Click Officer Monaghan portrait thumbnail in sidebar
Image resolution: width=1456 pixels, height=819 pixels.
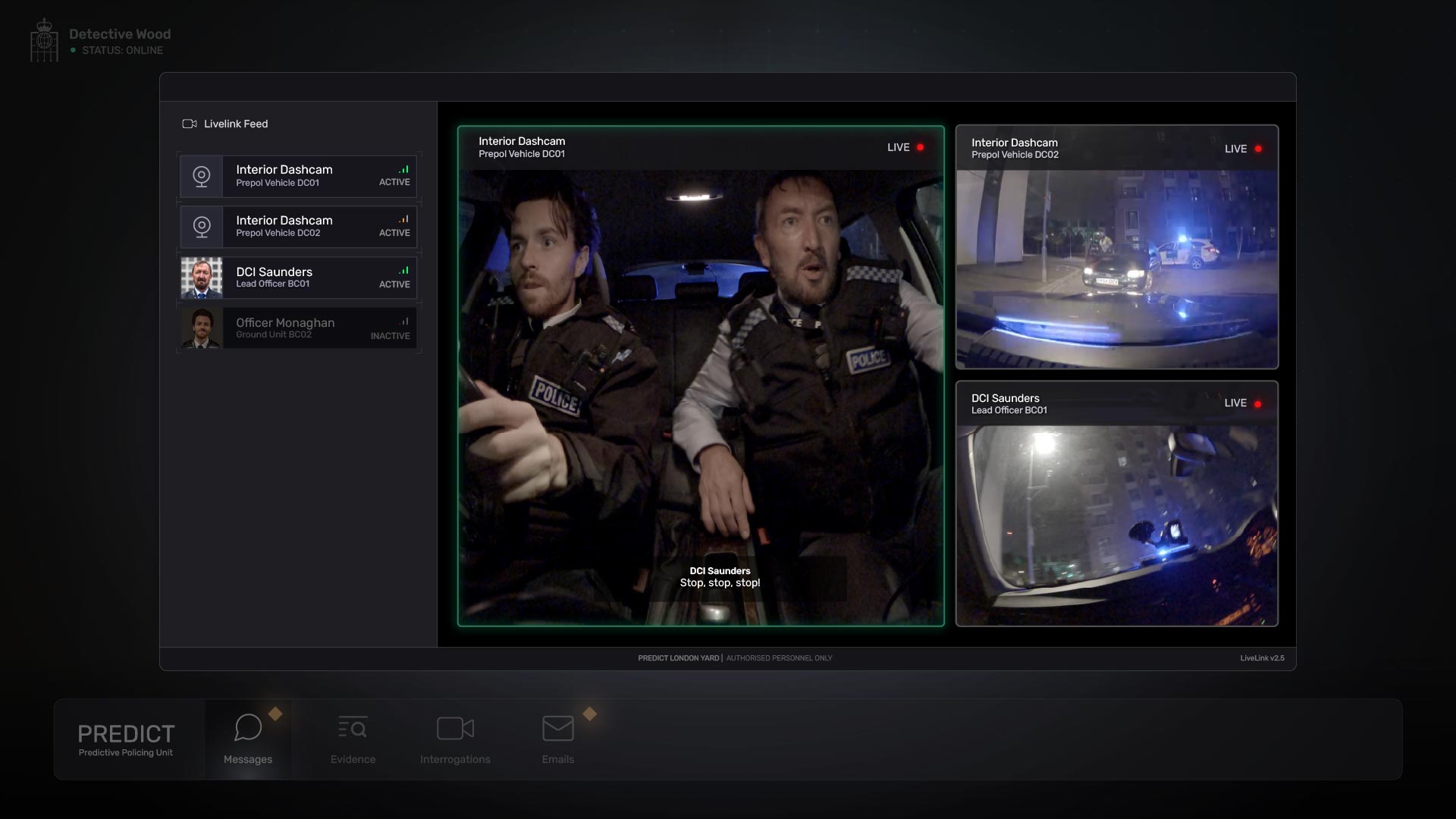click(x=202, y=328)
